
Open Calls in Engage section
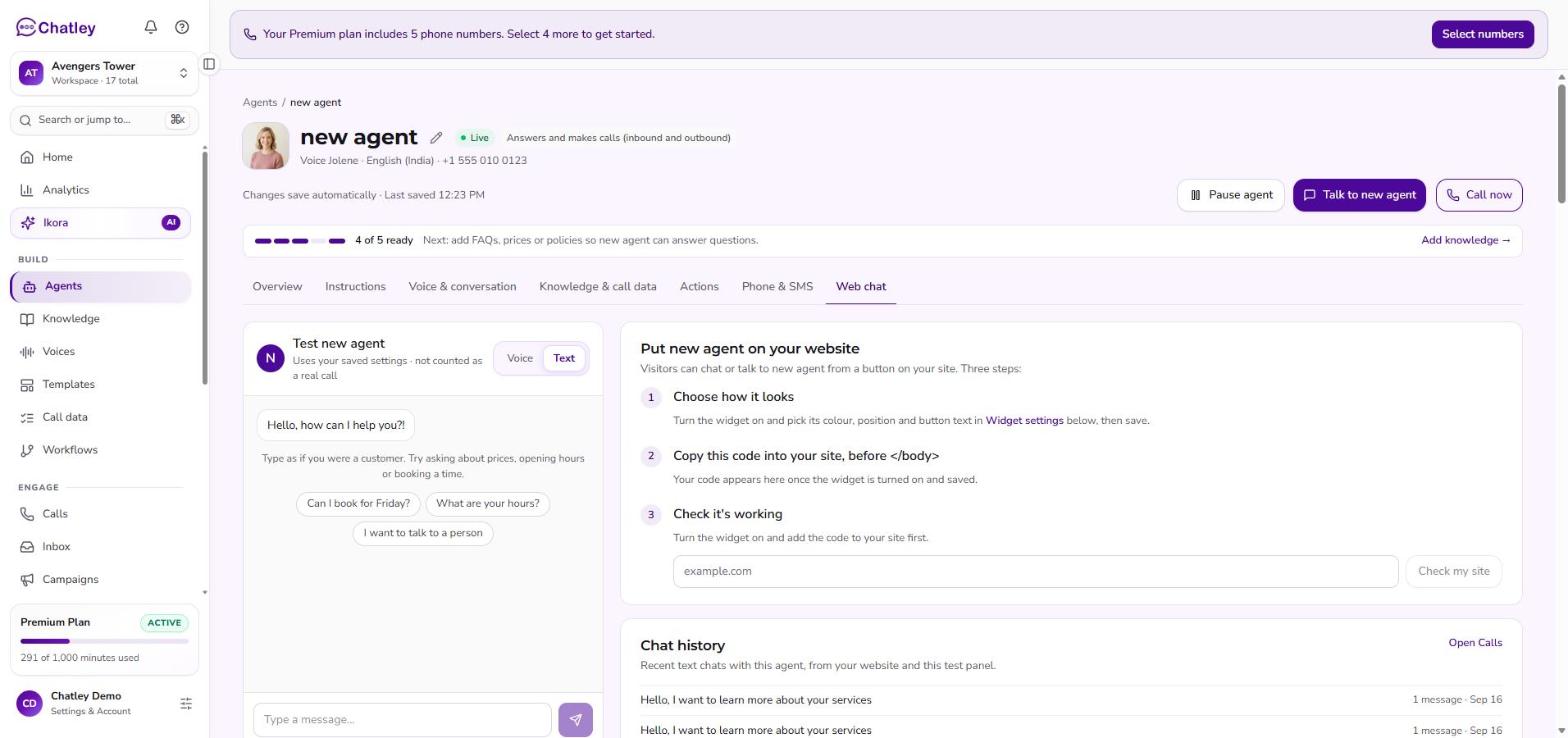pos(100,514)
